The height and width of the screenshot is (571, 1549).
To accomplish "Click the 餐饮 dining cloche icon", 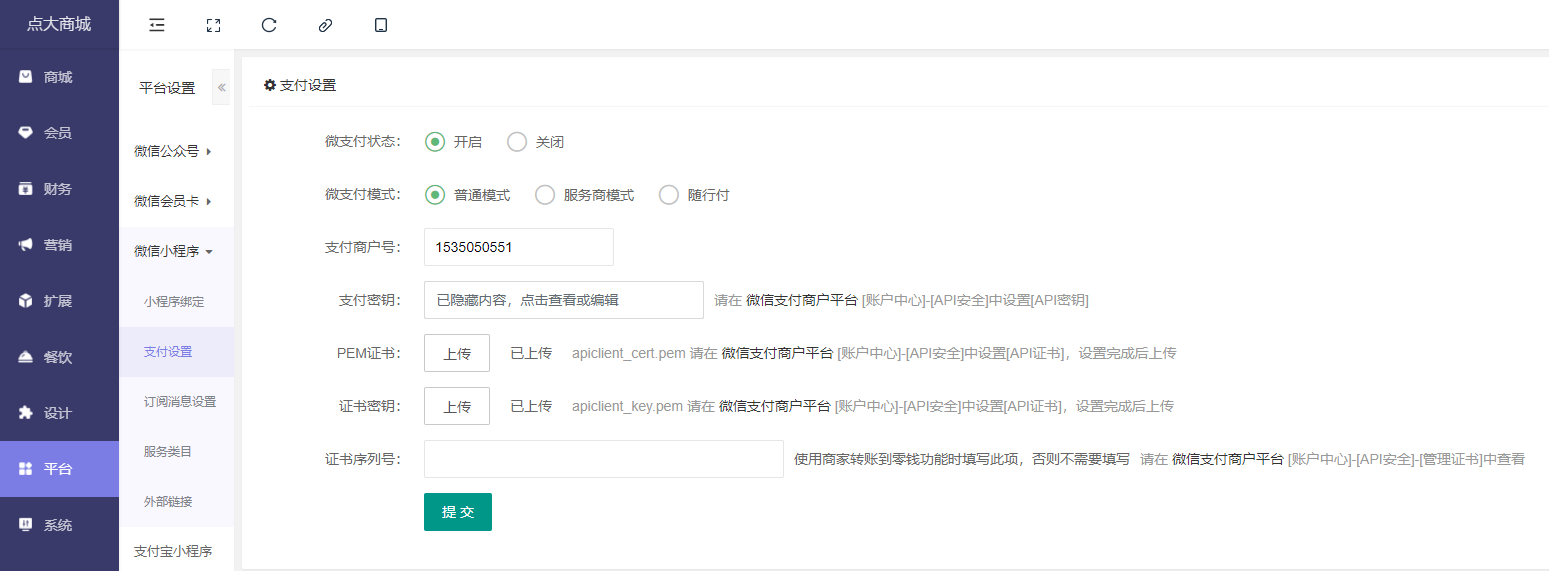I will click(26, 357).
